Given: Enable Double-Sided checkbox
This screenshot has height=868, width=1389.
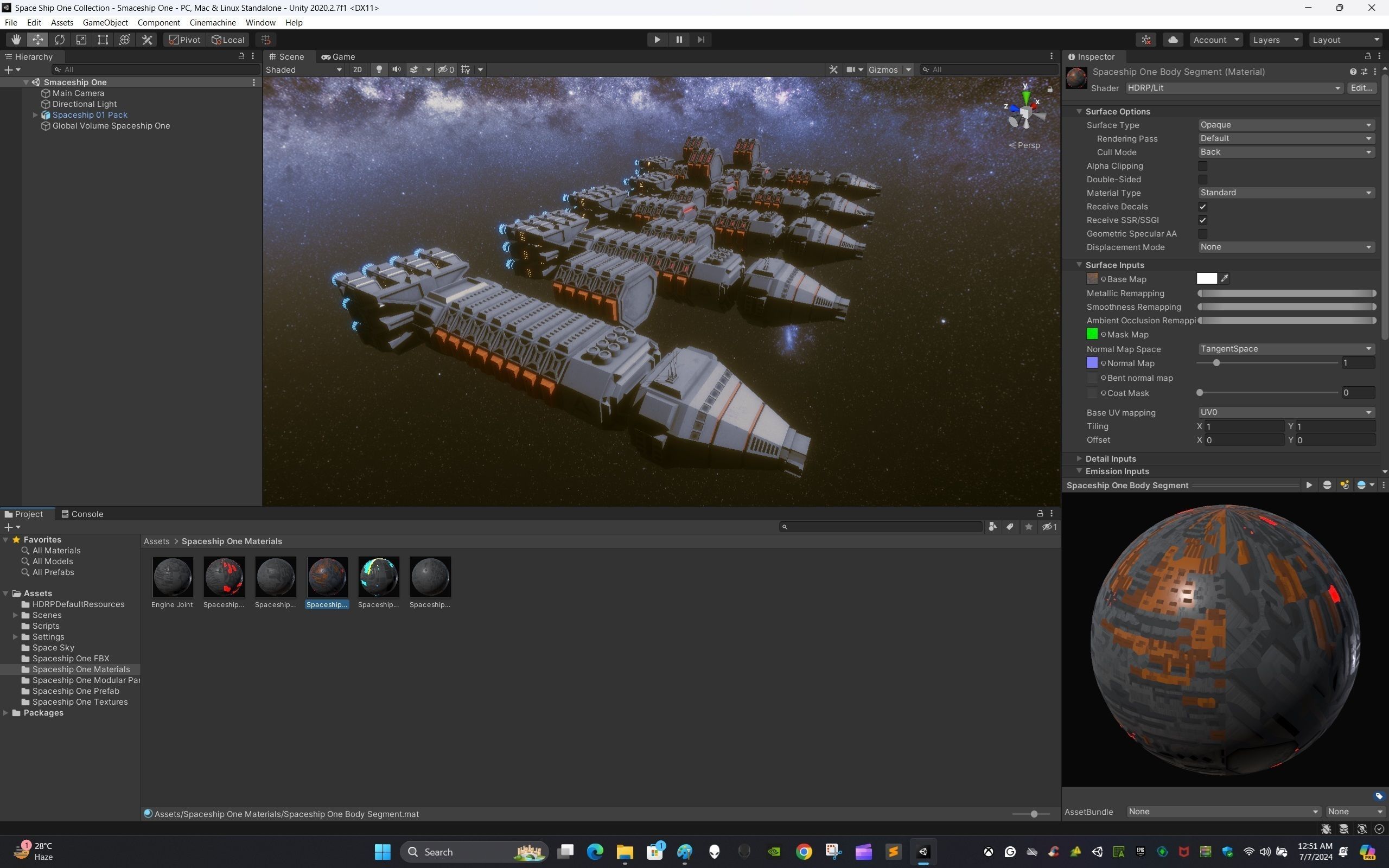Looking at the screenshot, I should pyautogui.click(x=1202, y=180).
